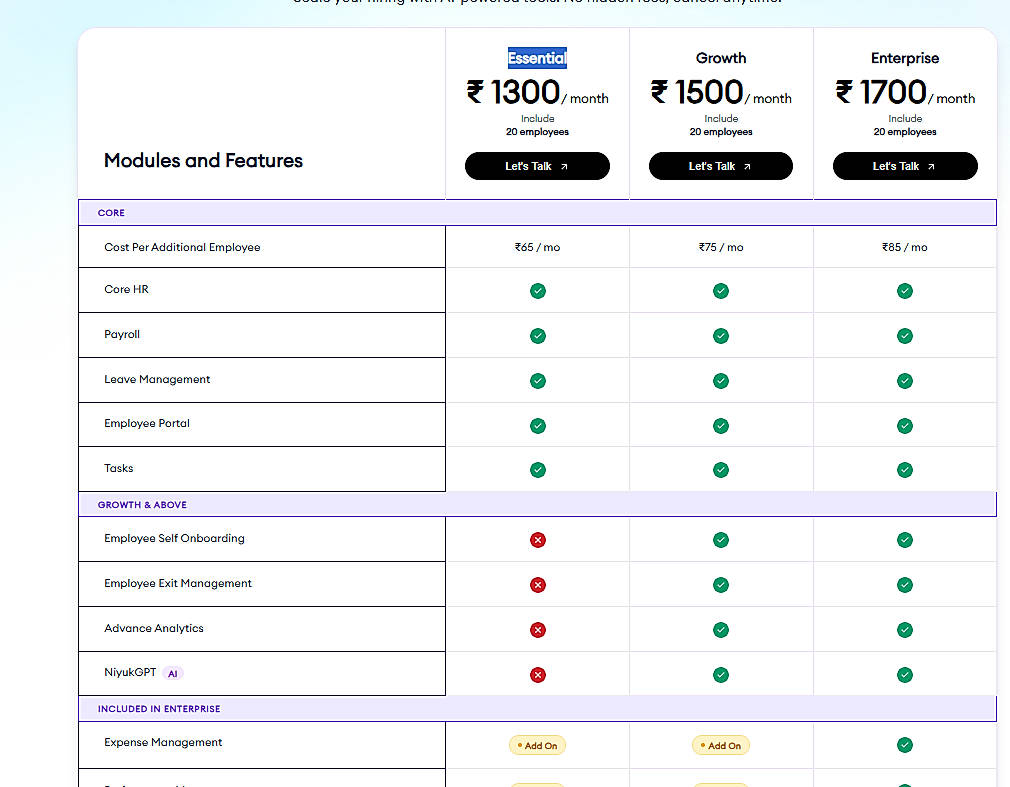Viewport: 1010px width, 787px height.
Task: Click the Cost Per Additional Employee row label
Action: tap(182, 247)
